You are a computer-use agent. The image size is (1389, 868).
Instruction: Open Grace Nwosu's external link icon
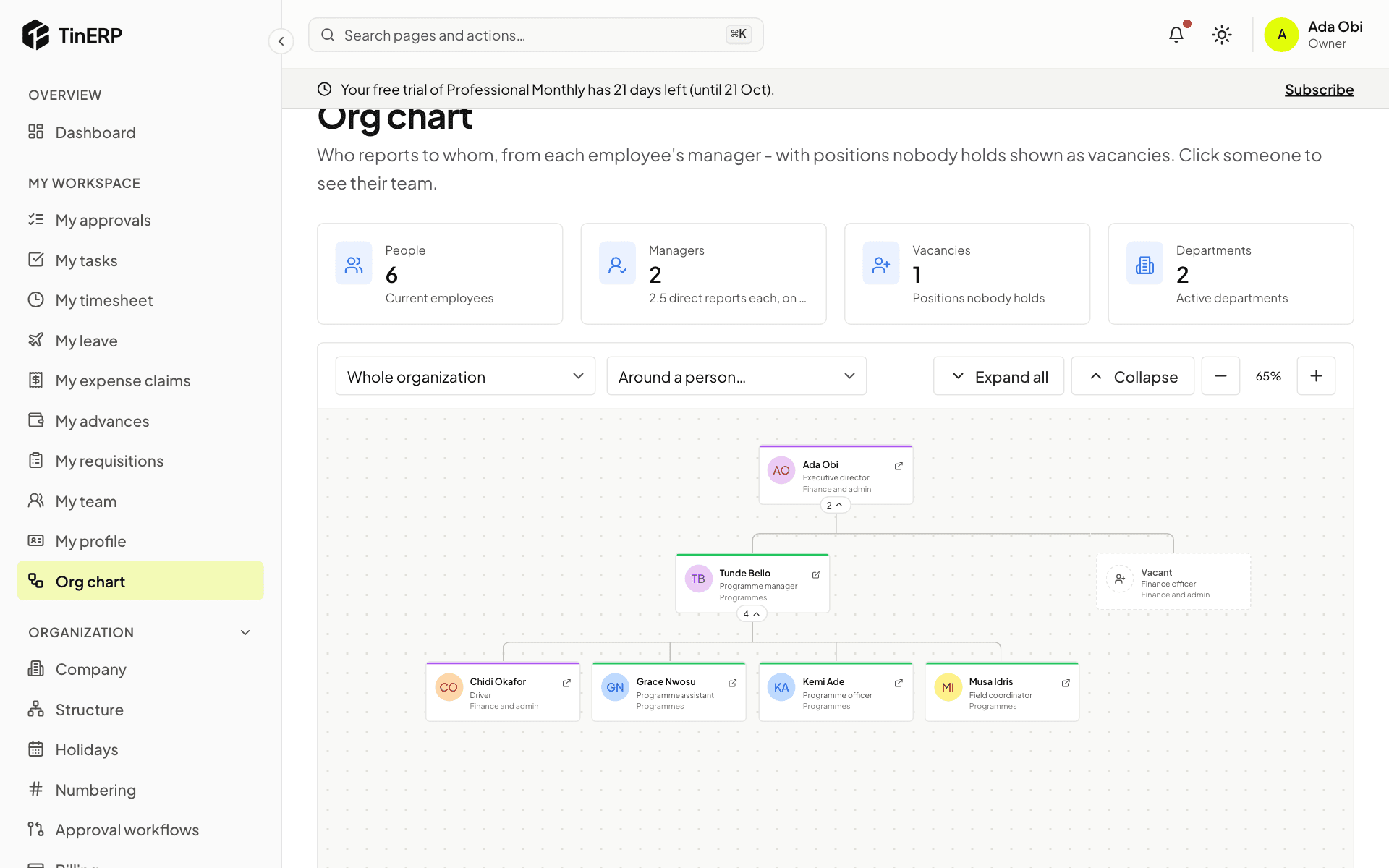pos(732,684)
